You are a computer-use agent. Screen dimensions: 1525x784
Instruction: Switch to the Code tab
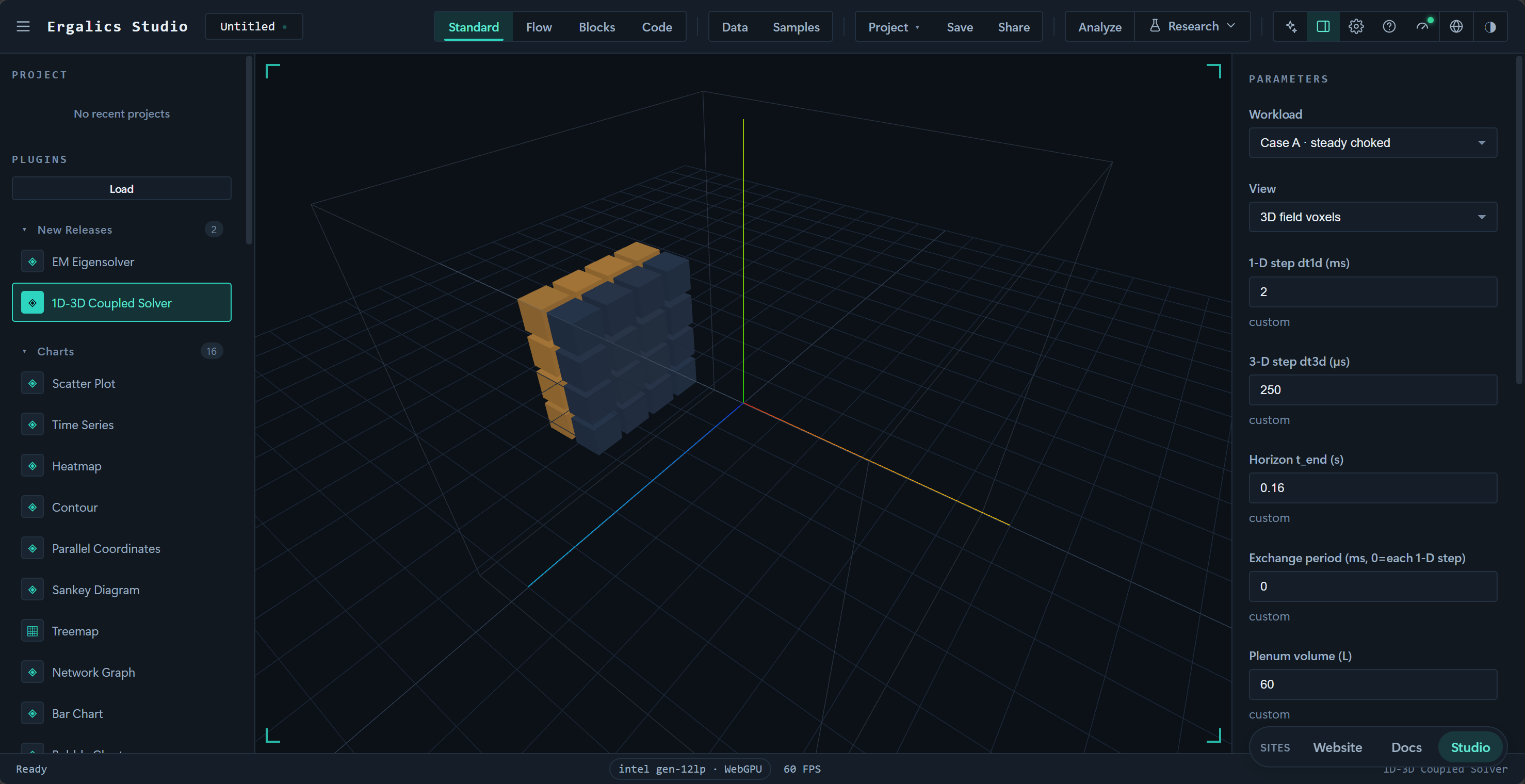(657, 27)
